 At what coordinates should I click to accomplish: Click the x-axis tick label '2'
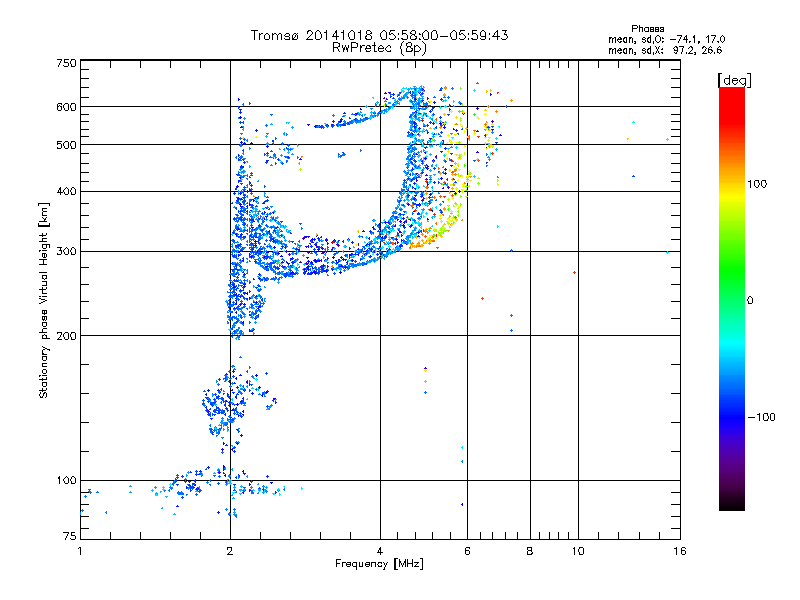230,551
